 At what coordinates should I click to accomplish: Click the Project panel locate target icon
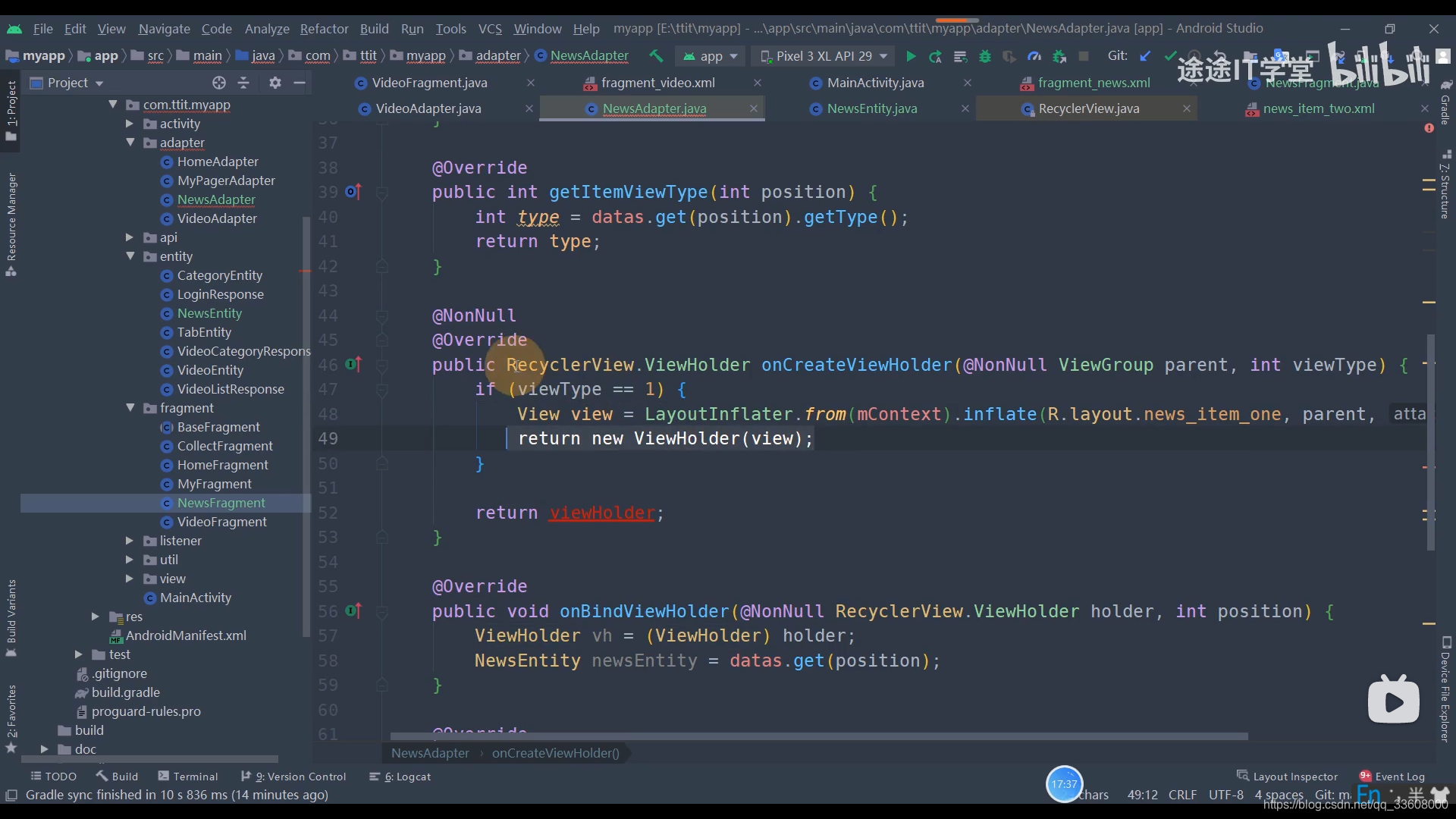(219, 83)
